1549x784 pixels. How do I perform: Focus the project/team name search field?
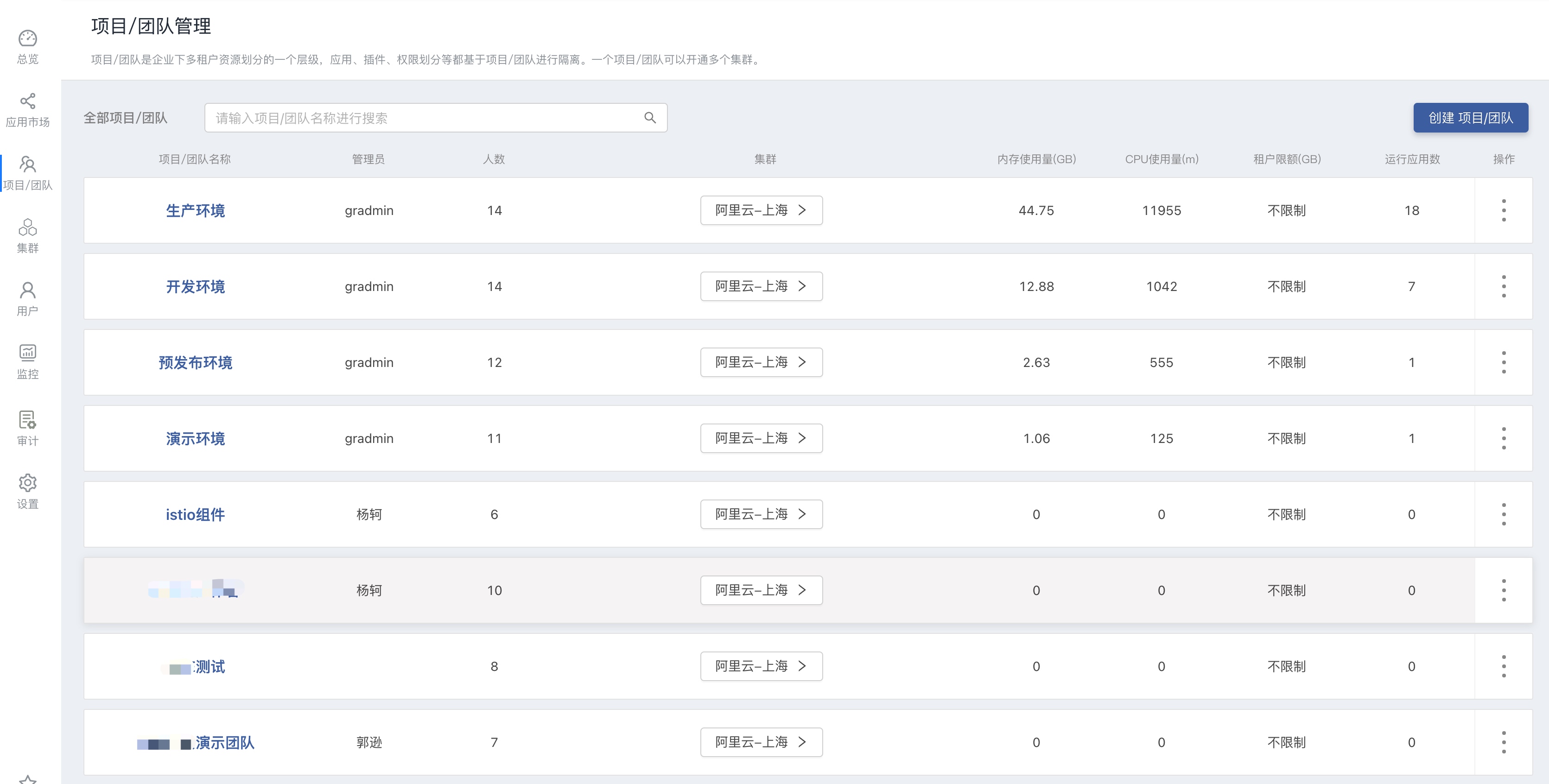(x=436, y=118)
